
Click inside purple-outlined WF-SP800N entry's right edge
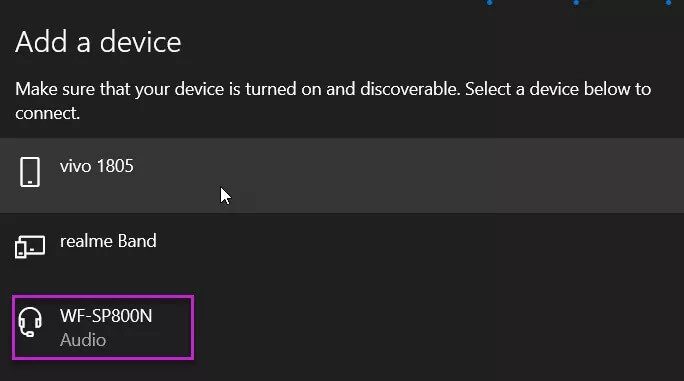[183, 327]
